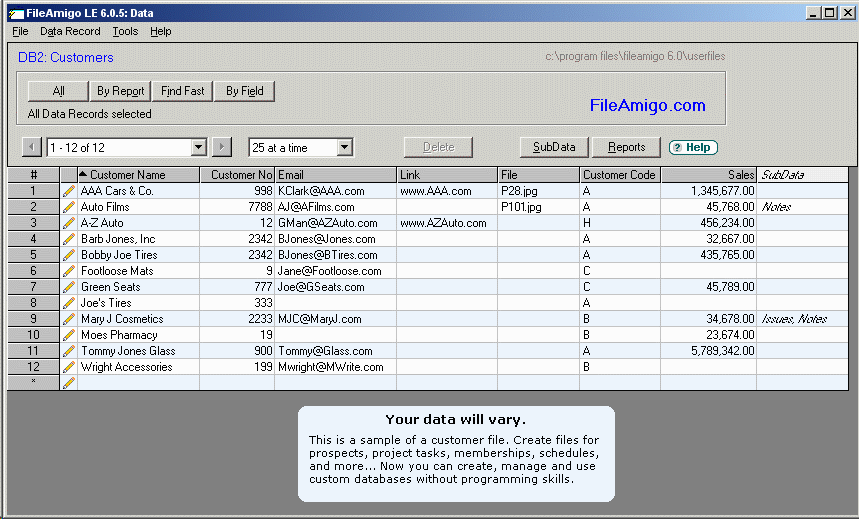Screen dimensions: 859x519
Task: Click the Find Fast button
Action: point(182,91)
